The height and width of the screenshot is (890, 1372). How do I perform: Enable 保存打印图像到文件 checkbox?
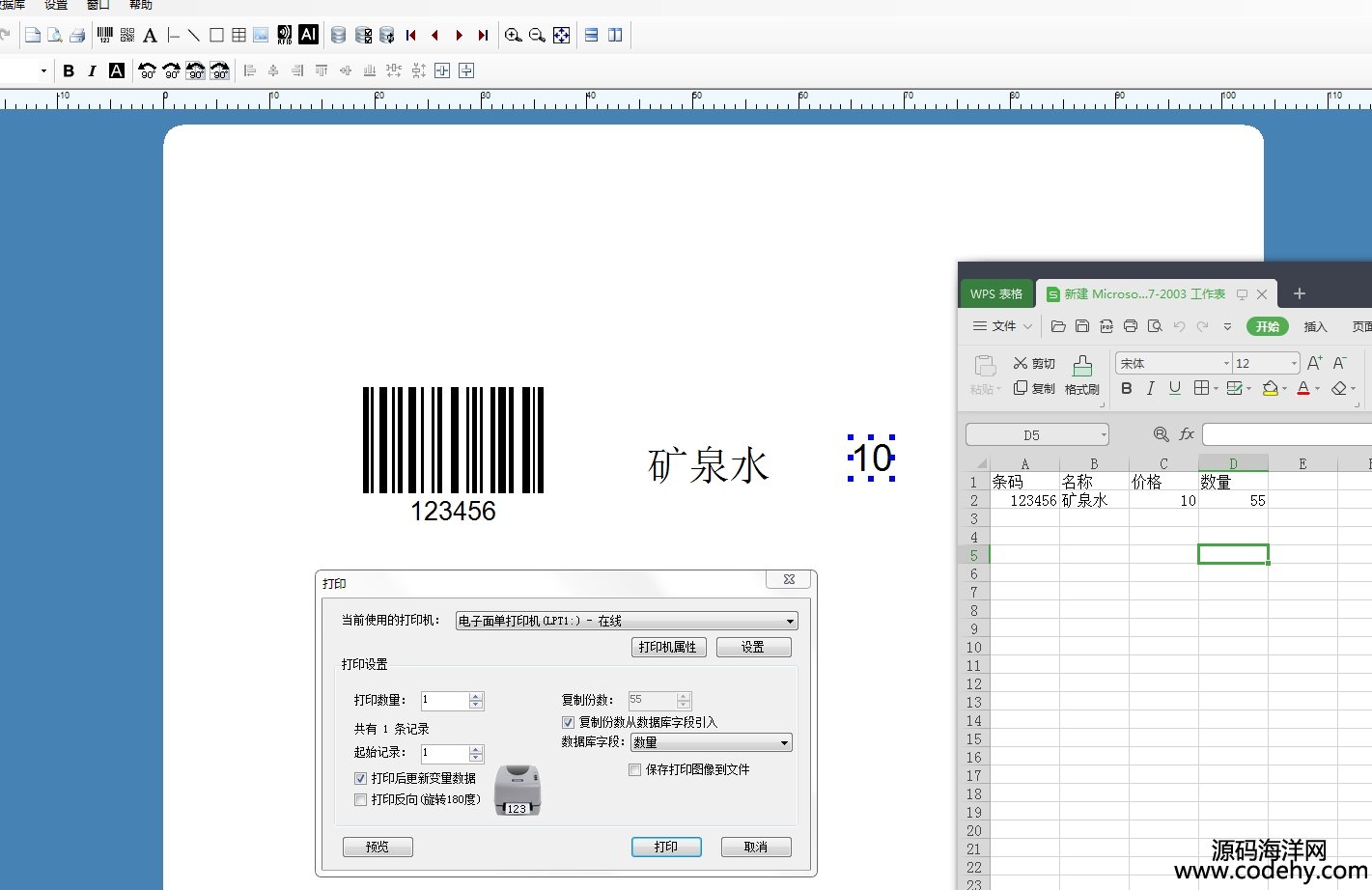tap(634, 769)
